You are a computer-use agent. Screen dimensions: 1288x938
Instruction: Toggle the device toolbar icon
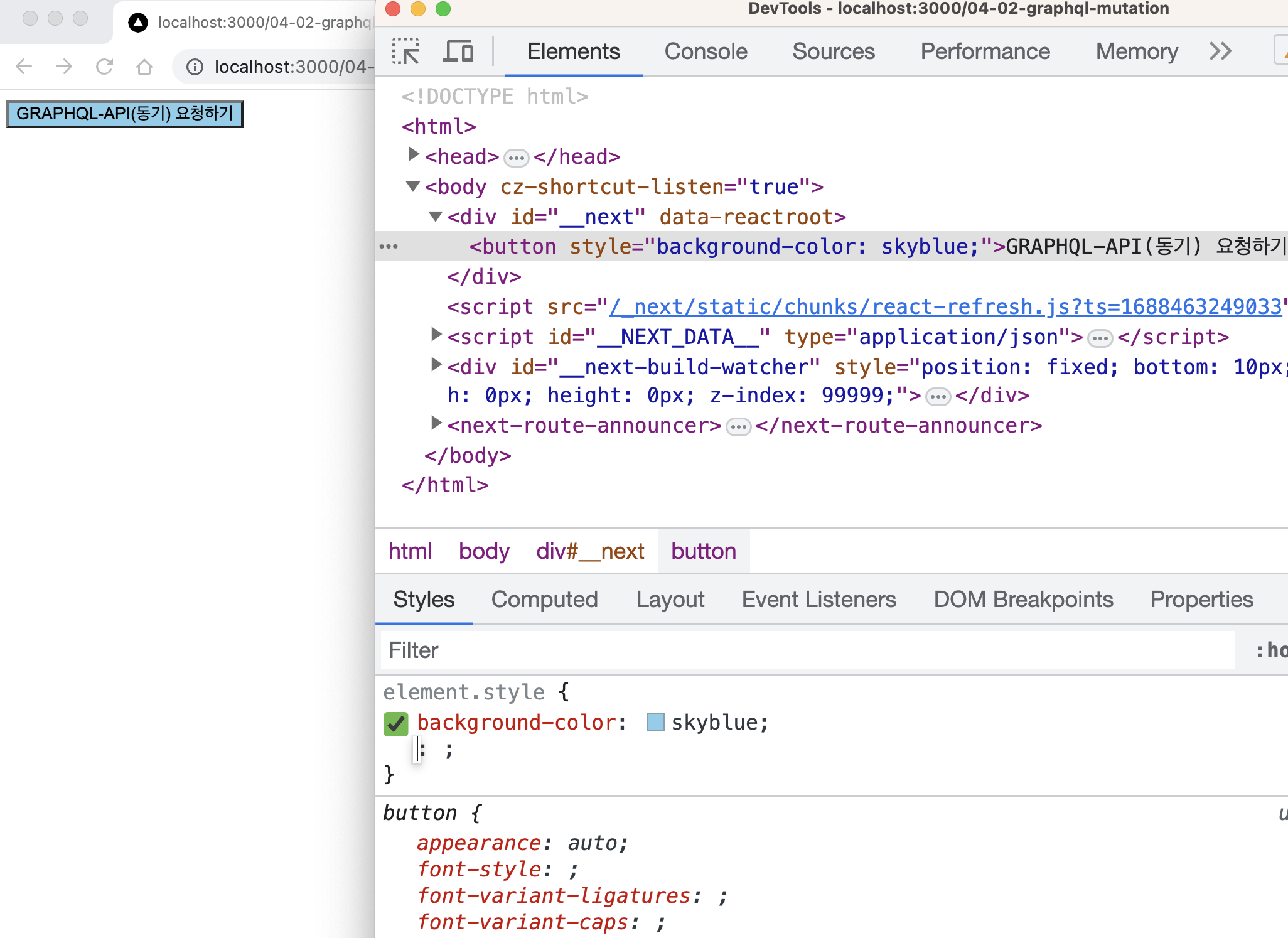tap(458, 51)
